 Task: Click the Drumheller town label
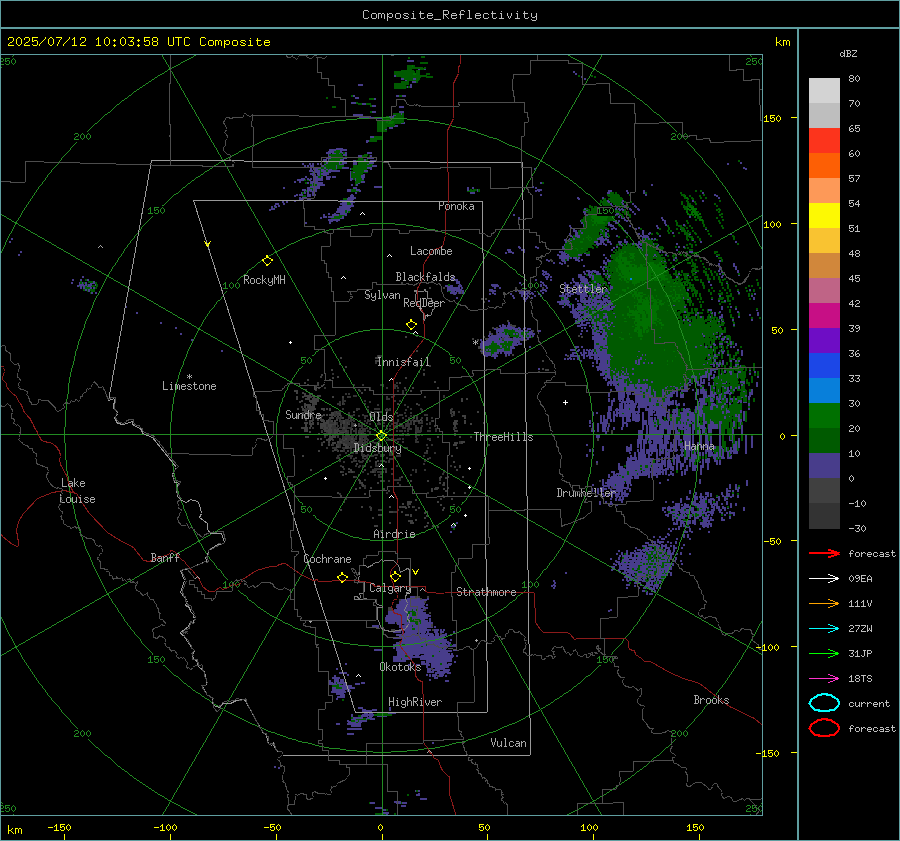point(587,493)
